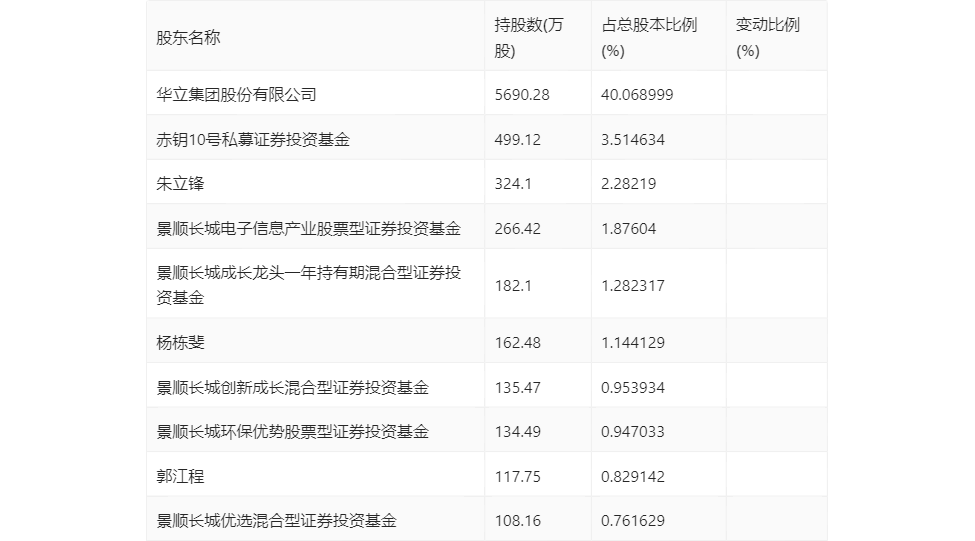Image resolution: width=975 pixels, height=541 pixels.
Task: Select the value 135.47
Action: [518, 387]
